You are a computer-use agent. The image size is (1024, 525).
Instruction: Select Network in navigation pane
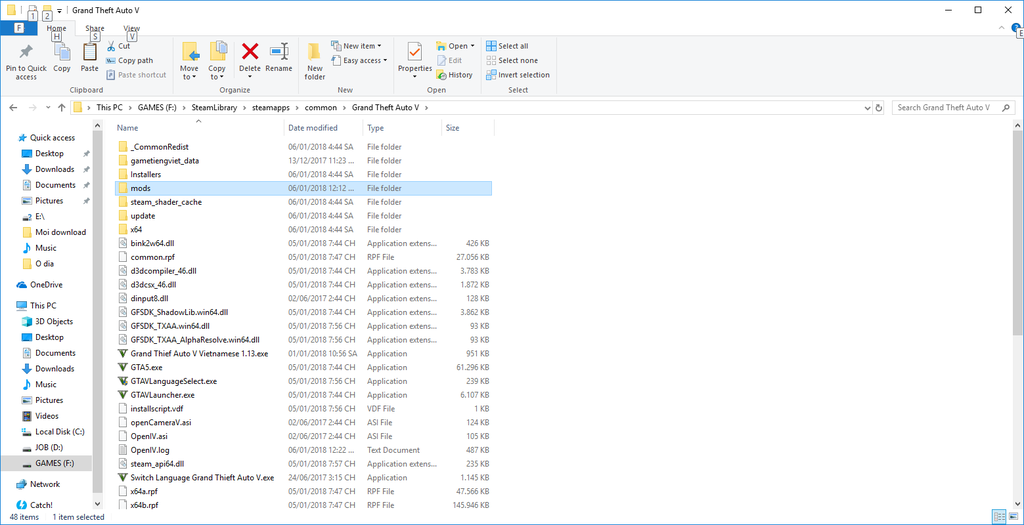tap(44, 484)
